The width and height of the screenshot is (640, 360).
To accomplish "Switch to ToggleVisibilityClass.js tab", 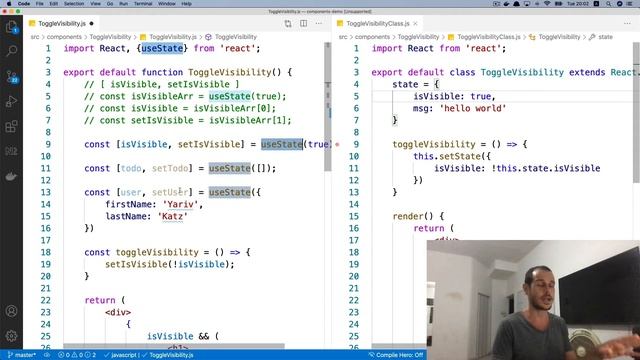I will (378, 24).
